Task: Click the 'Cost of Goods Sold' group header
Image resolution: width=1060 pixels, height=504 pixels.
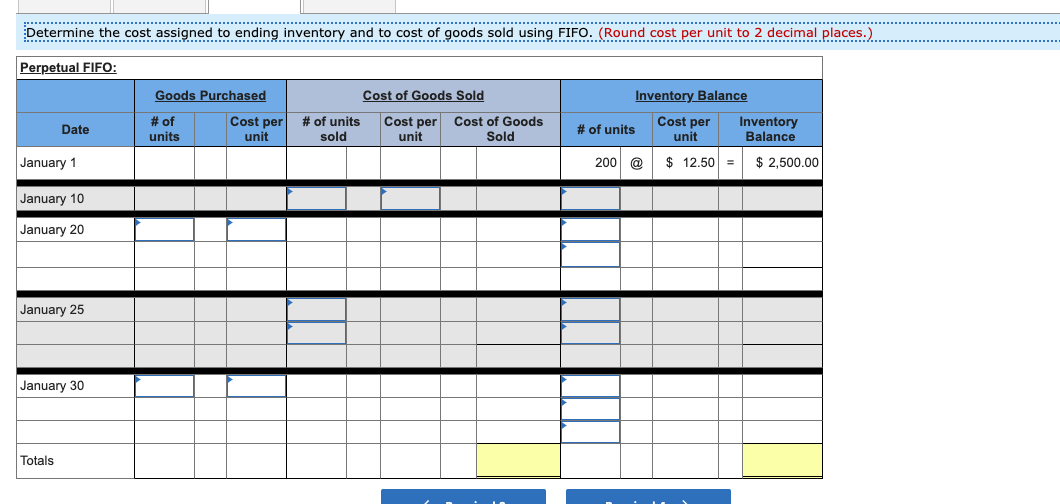Action: (x=423, y=96)
